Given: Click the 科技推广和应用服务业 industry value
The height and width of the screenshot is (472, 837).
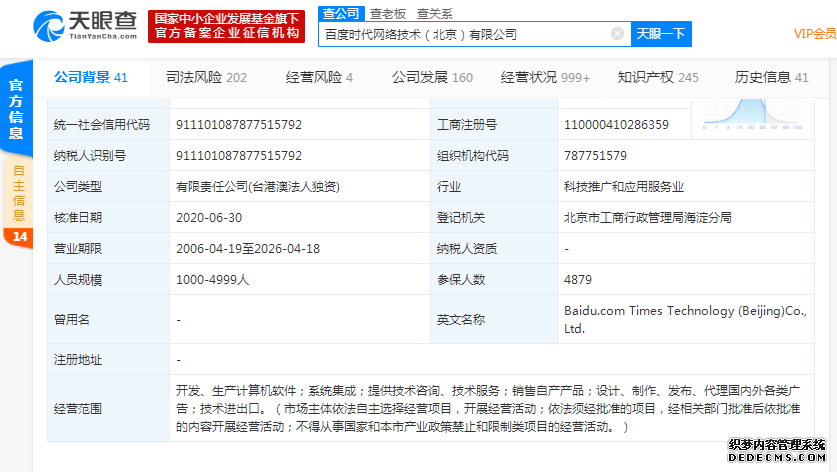Looking at the screenshot, I should click(623, 187).
